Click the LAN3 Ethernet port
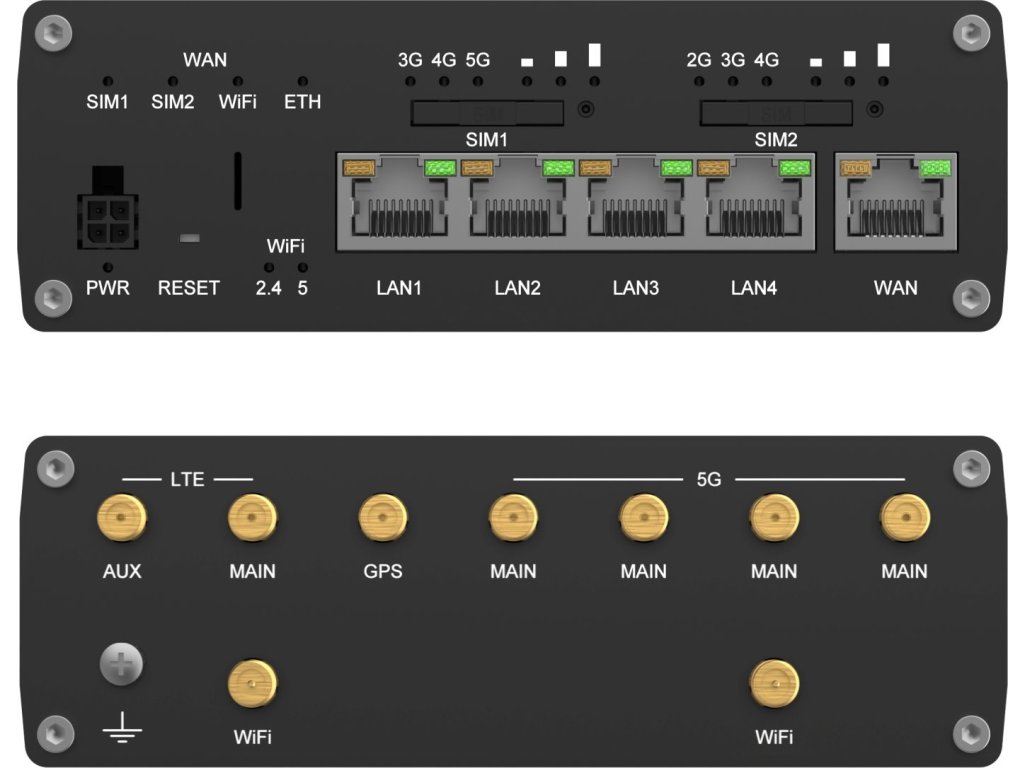The image size is (1024, 768). tap(635, 203)
